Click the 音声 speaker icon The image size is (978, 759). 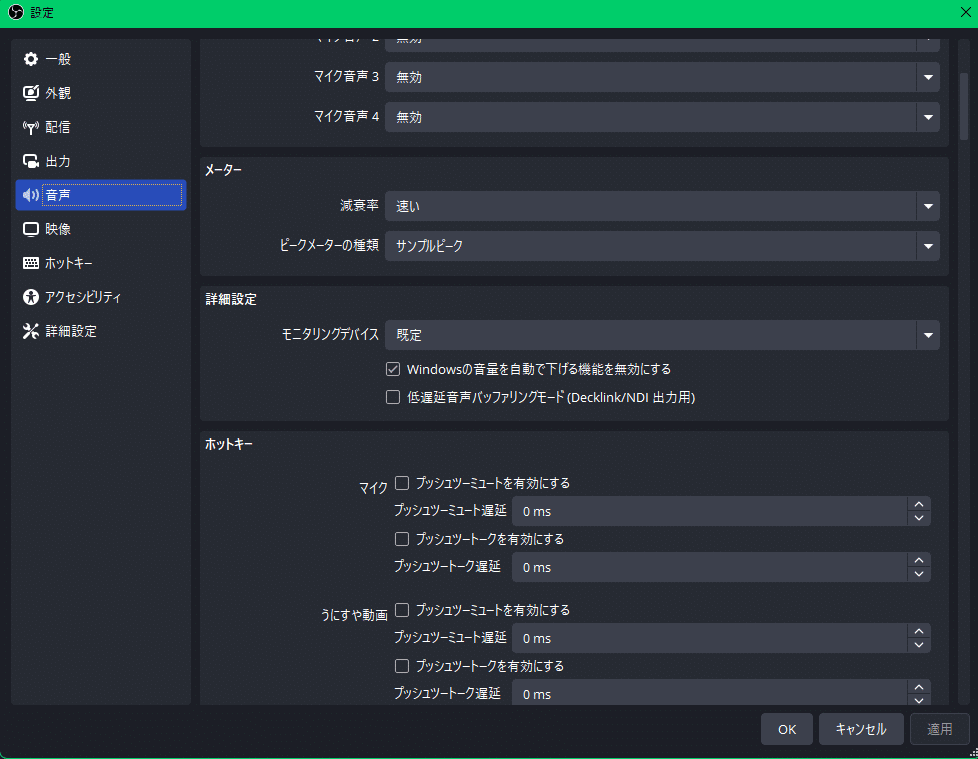pyautogui.click(x=31, y=195)
